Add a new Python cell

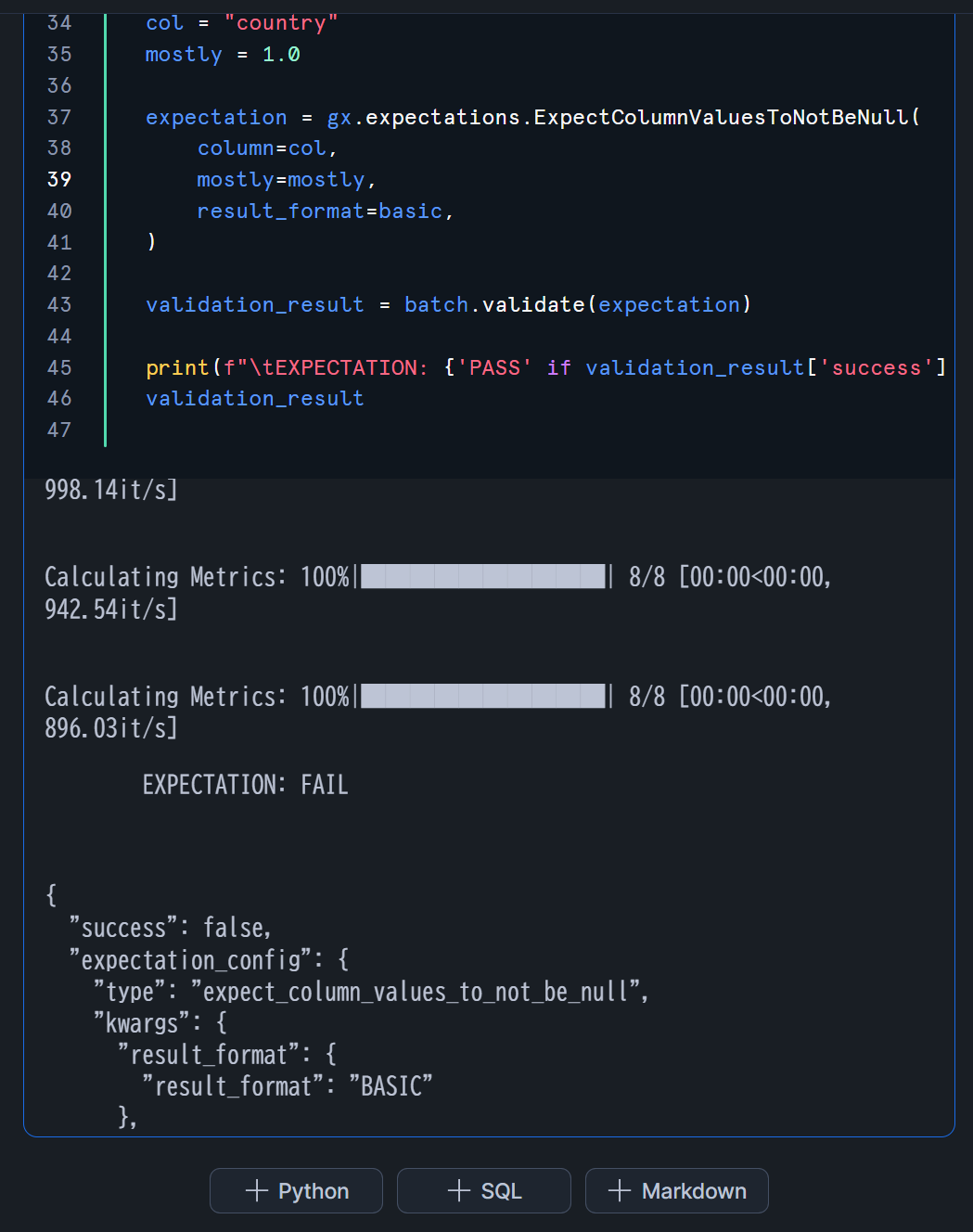(296, 1190)
